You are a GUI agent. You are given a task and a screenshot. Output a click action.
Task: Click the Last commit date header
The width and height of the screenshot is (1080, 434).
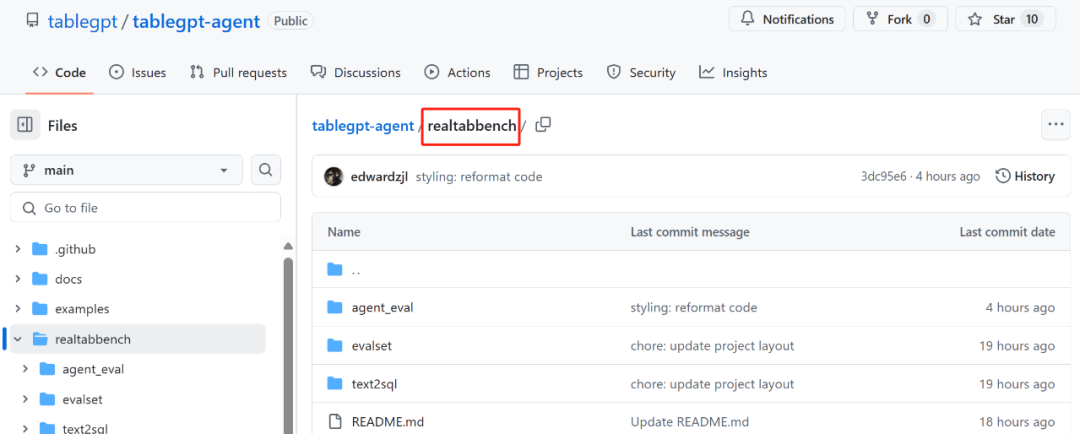tap(1007, 232)
